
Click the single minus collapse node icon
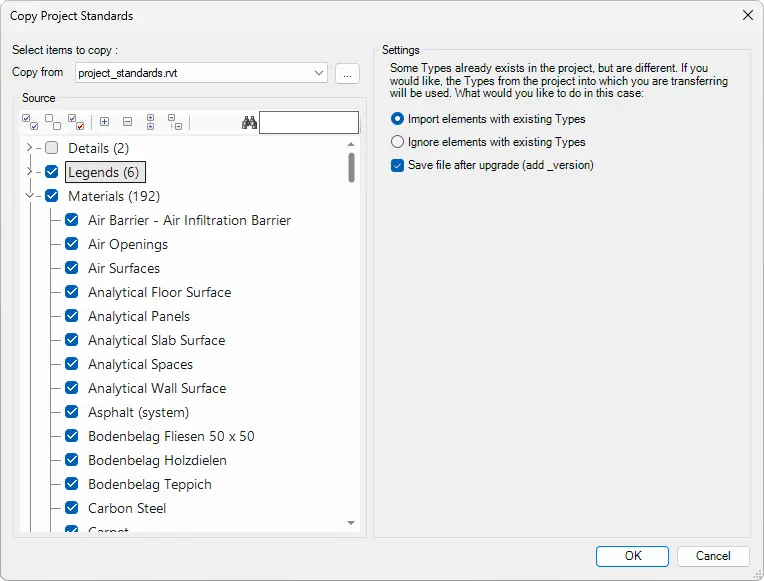coord(128,122)
